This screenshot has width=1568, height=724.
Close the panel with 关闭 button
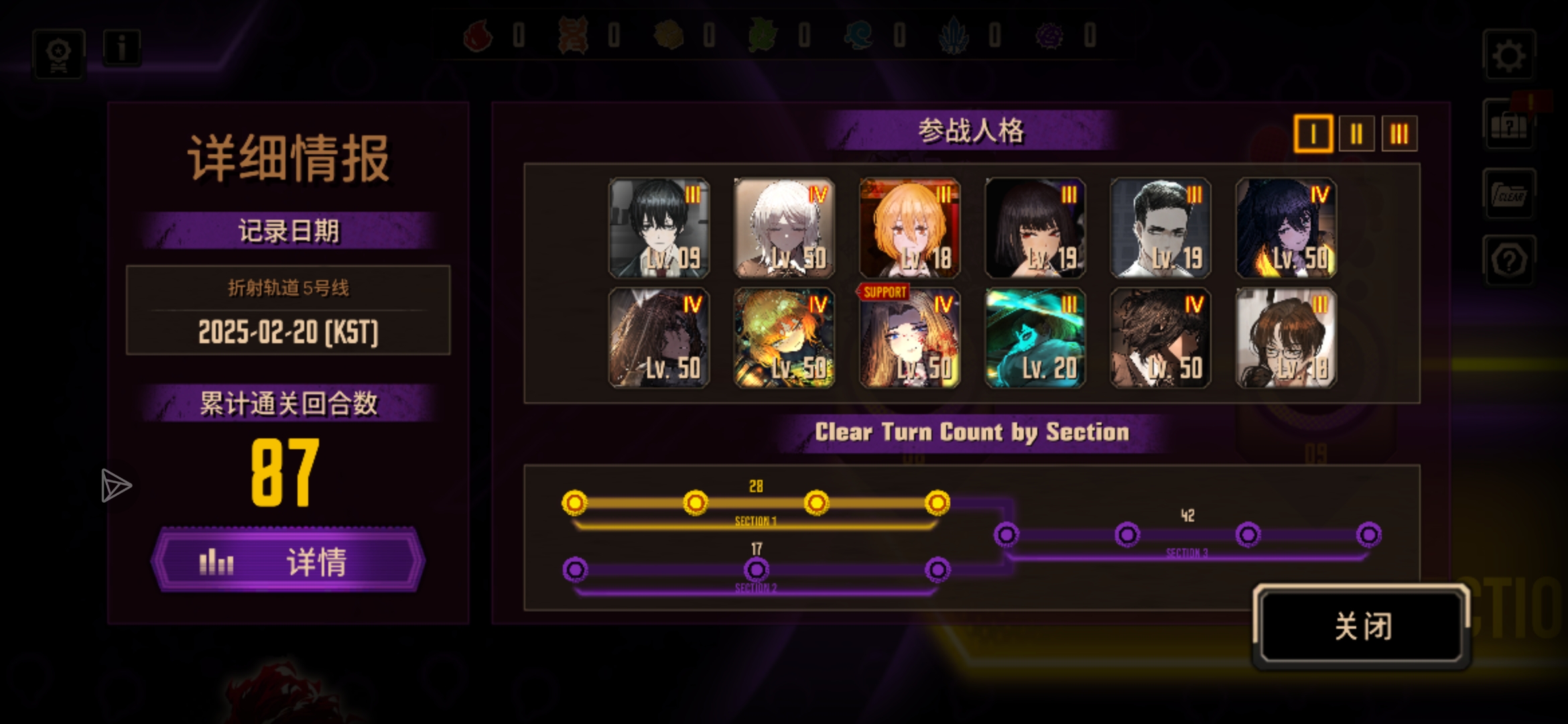pyautogui.click(x=1362, y=627)
